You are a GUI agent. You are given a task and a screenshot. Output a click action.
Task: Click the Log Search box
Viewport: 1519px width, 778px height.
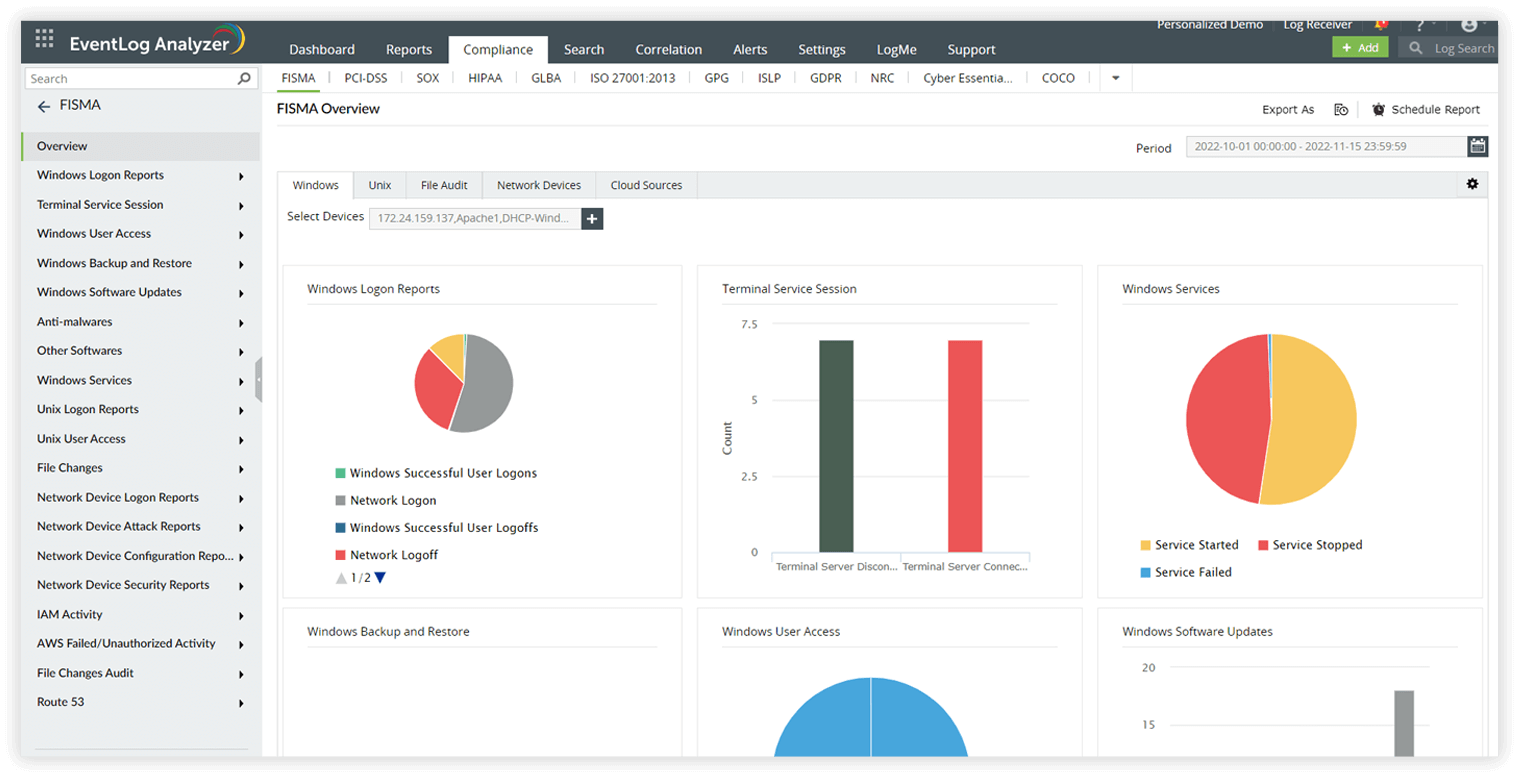(x=1448, y=47)
